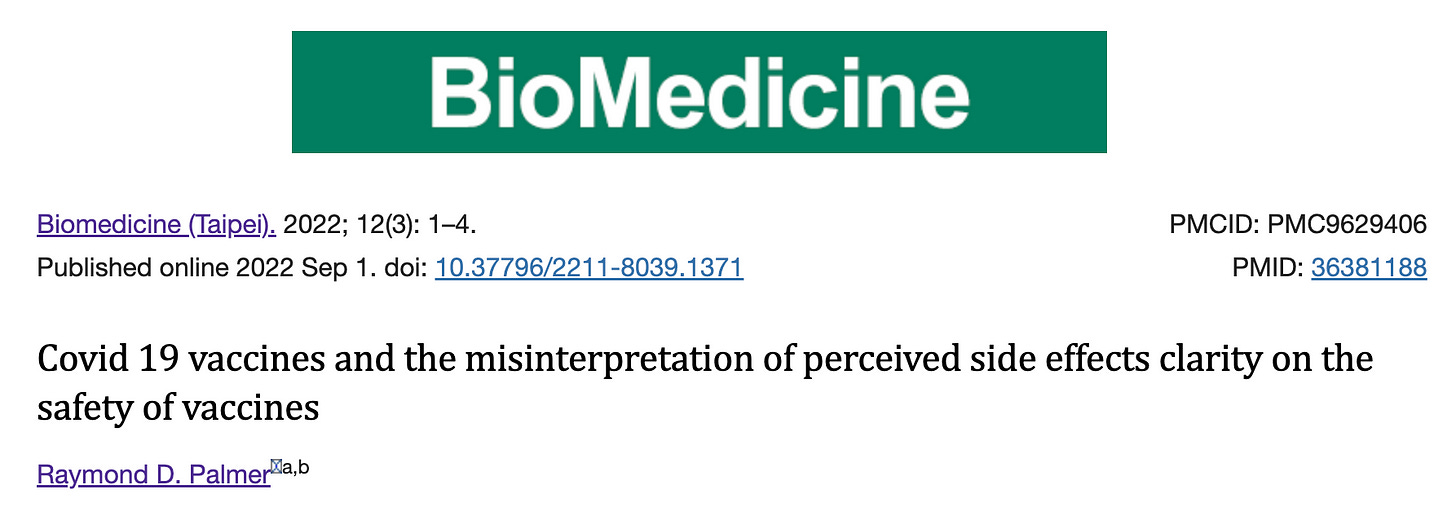Click the "12(3)" volume and issue number
1456x520 pixels.
point(373,224)
